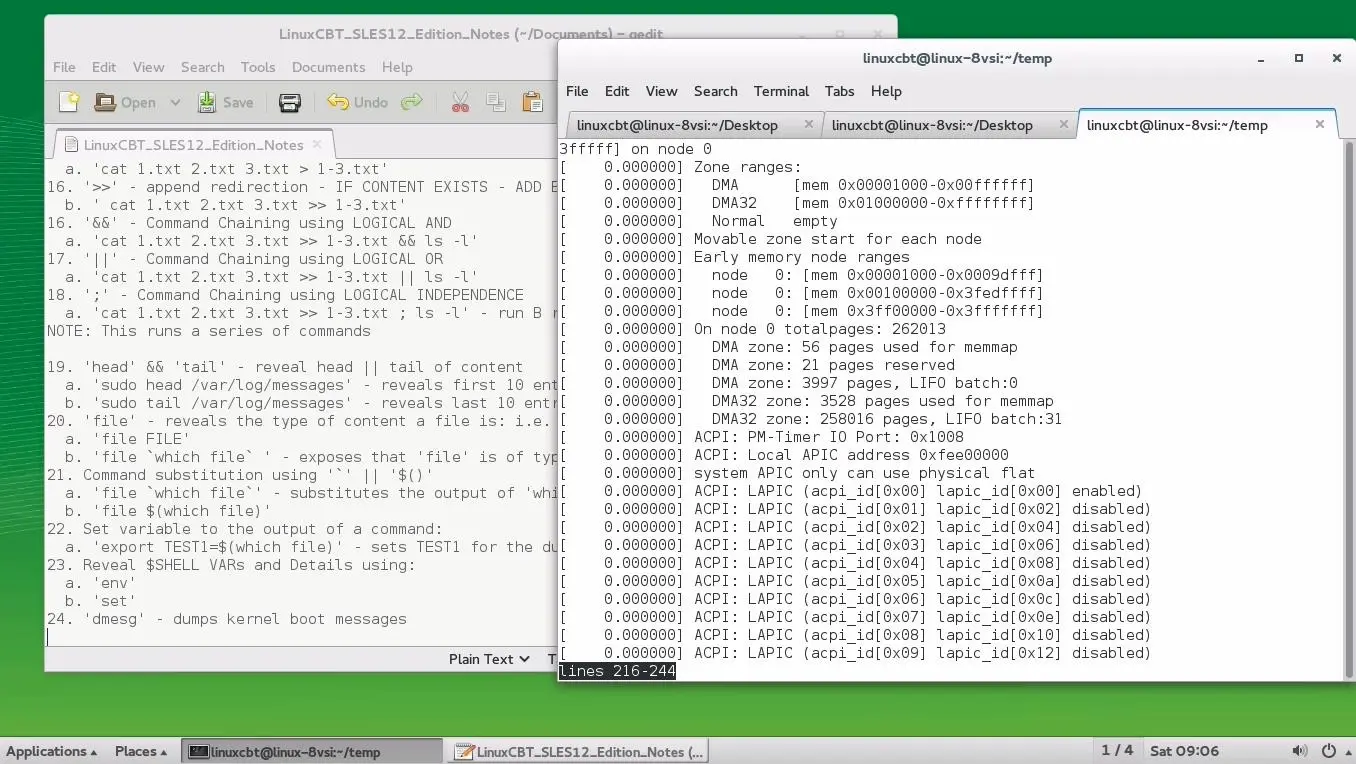The width and height of the screenshot is (1356, 764).
Task: Open the Places menu in the panel
Action: point(141,751)
